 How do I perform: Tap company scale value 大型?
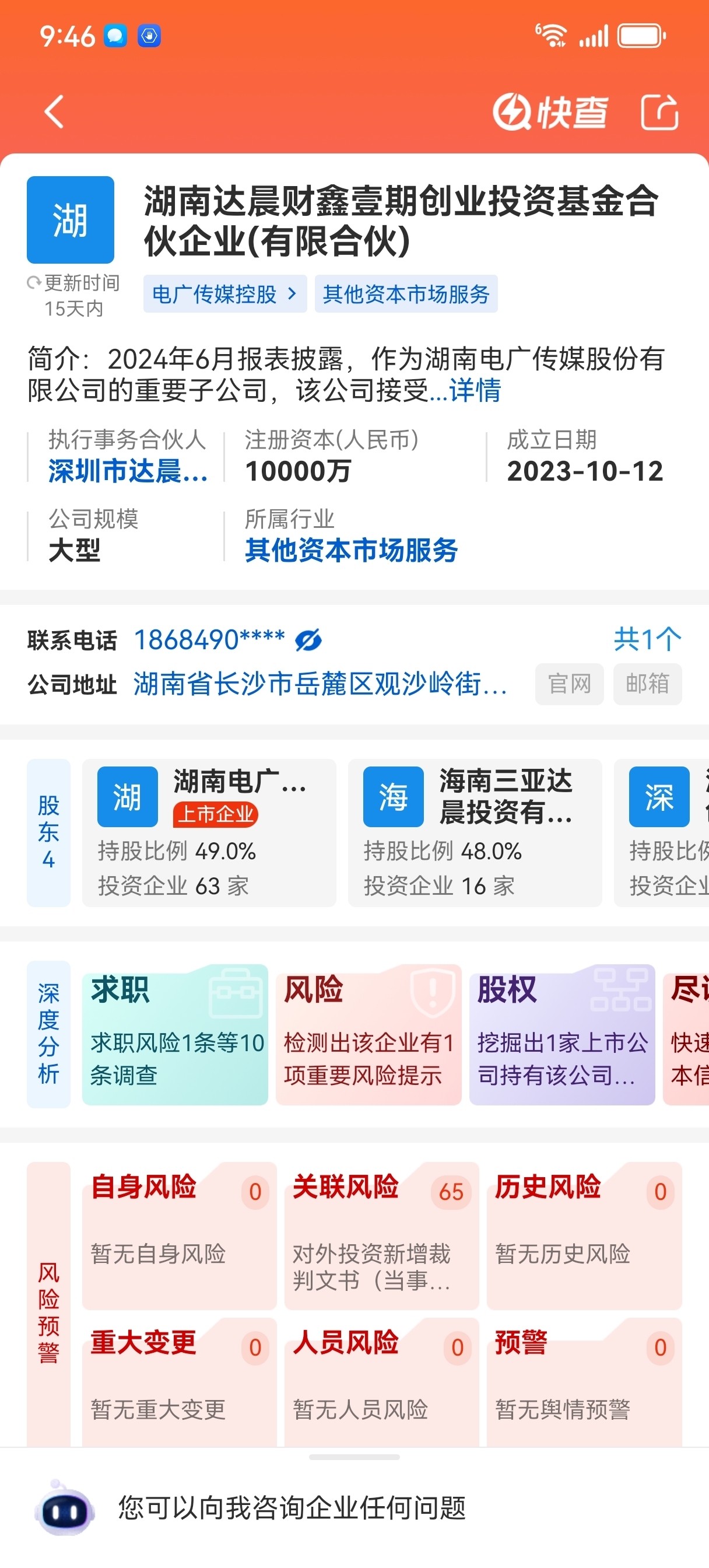tap(74, 550)
